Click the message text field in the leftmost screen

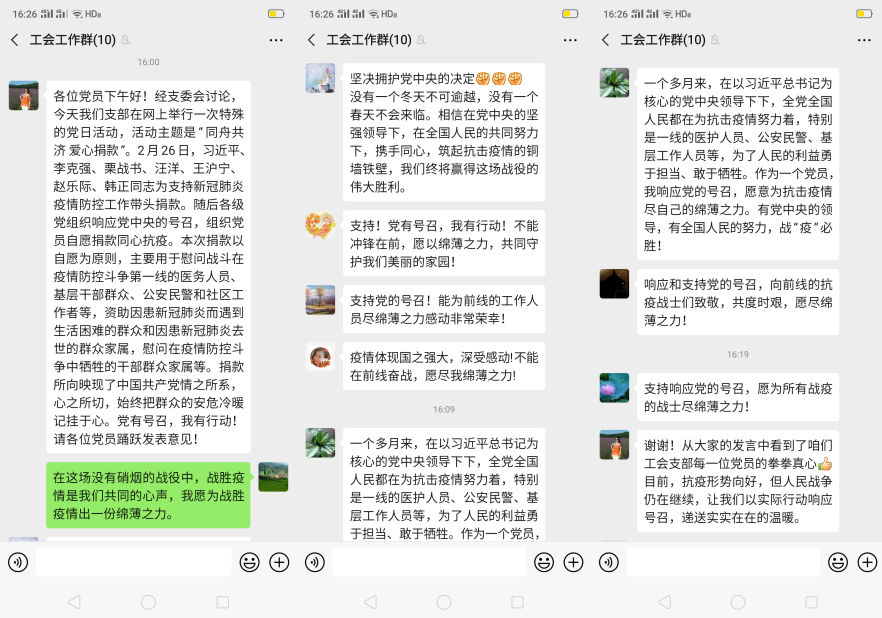[133, 562]
